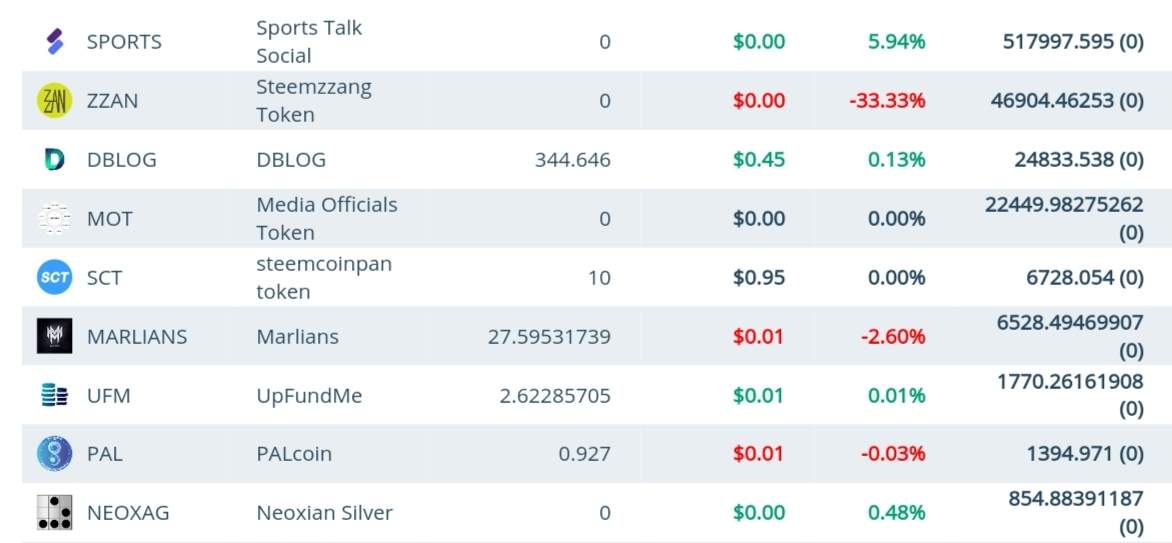This screenshot has height=543, width=1172.
Task: Click the blue SCT round icon
Action: [x=55, y=277]
